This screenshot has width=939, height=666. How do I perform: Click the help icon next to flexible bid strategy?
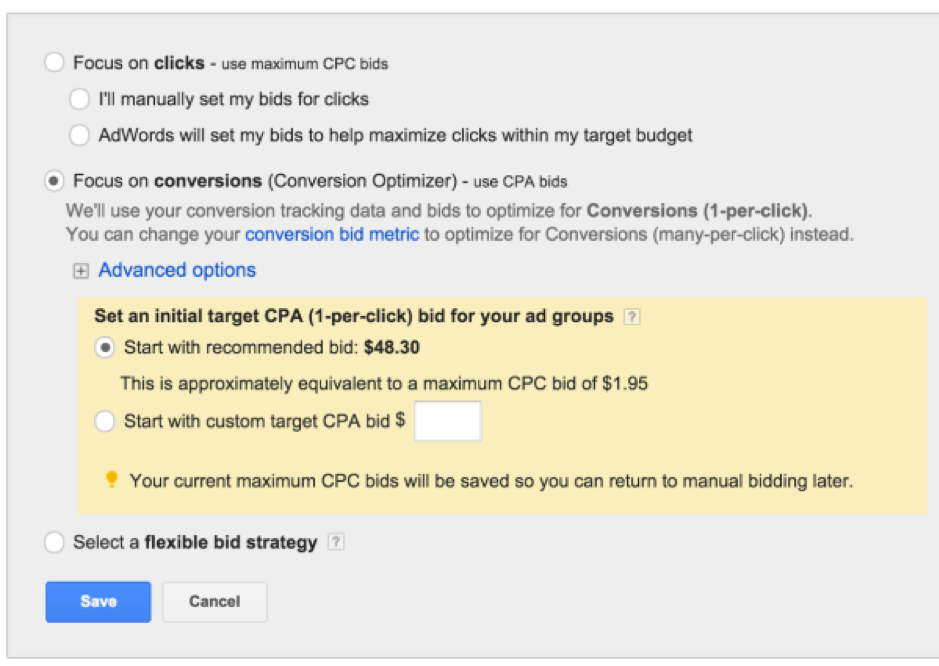click(336, 542)
